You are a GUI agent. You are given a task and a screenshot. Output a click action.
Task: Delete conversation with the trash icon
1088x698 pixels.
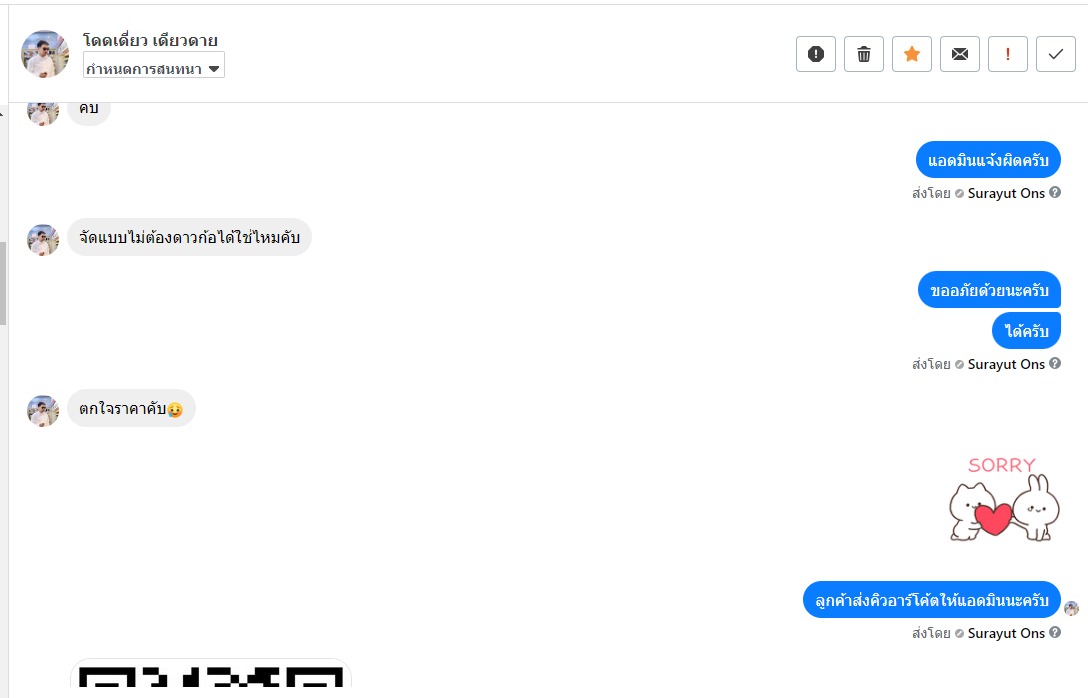[864, 54]
